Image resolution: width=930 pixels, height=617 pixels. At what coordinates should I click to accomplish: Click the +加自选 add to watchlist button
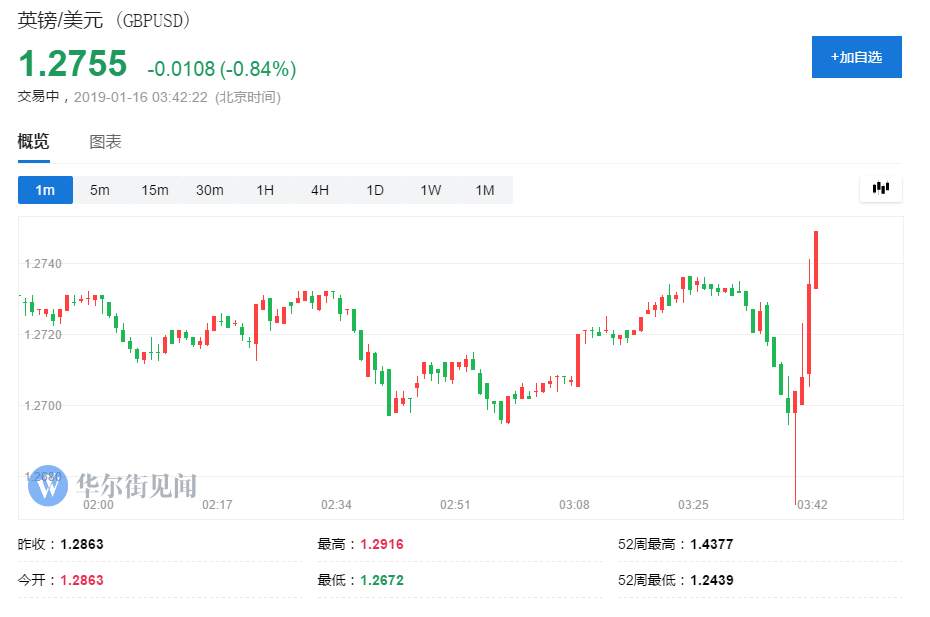point(856,57)
